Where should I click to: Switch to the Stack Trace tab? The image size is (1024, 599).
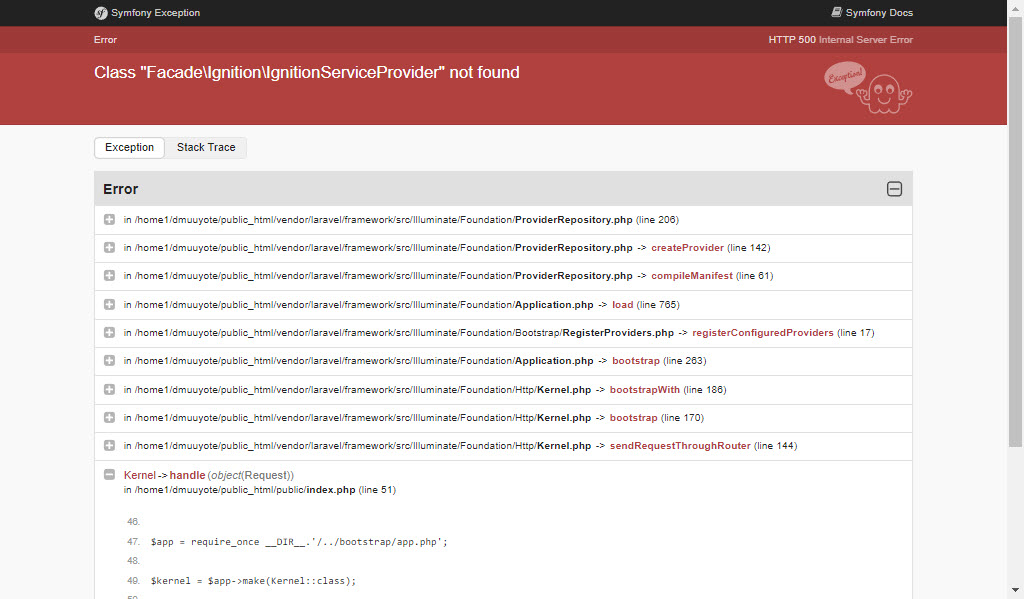tap(206, 148)
